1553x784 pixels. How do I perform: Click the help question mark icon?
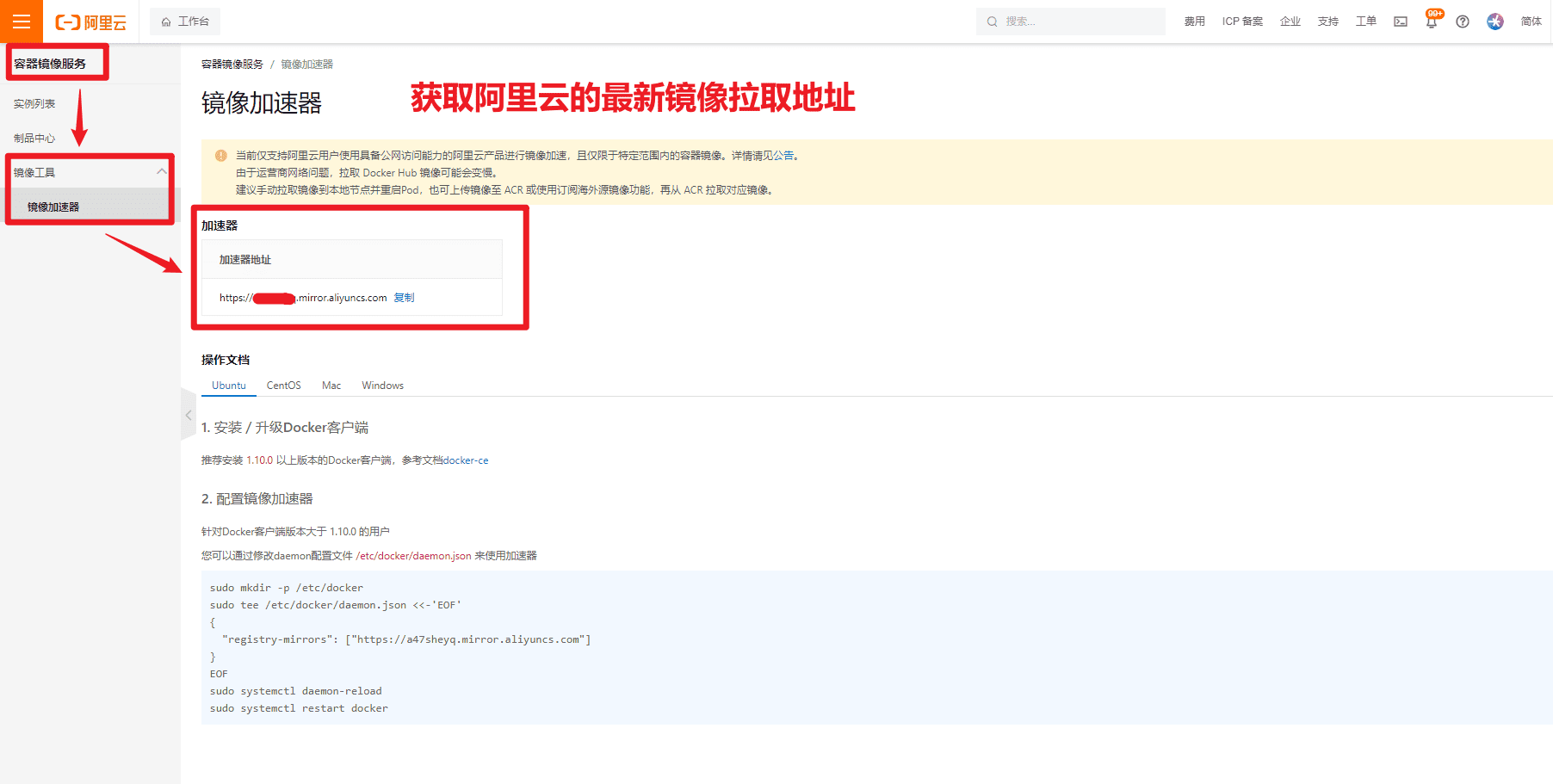point(1463,22)
